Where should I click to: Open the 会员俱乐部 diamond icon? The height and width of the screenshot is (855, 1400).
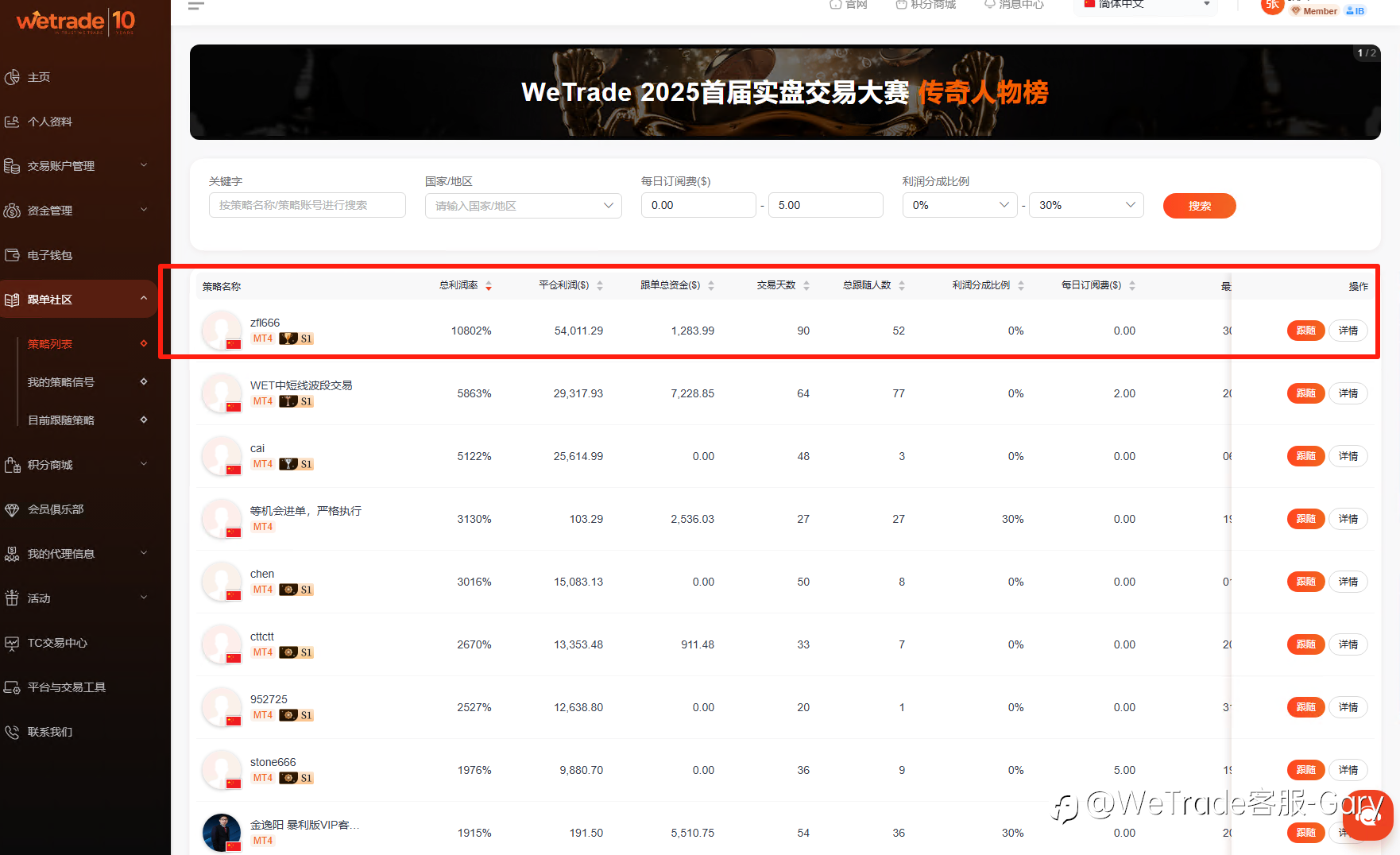tap(12, 509)
